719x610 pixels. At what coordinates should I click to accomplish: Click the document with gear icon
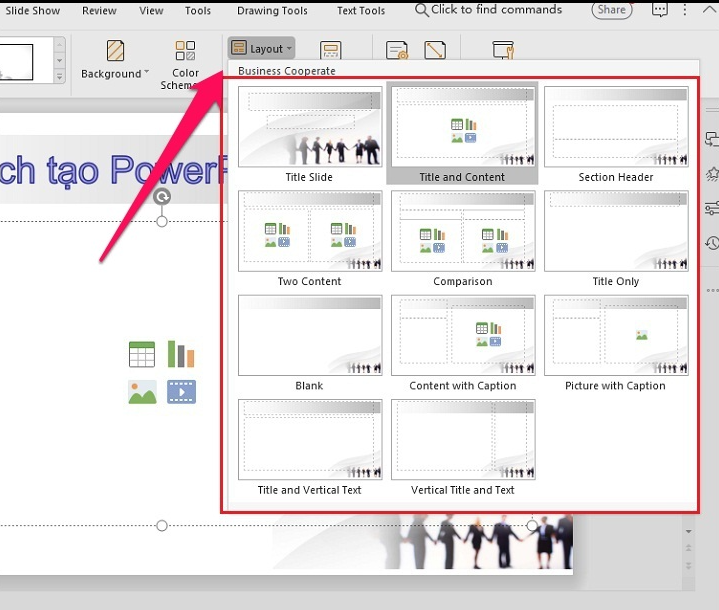pyautogui.click(x=397, y=50)
